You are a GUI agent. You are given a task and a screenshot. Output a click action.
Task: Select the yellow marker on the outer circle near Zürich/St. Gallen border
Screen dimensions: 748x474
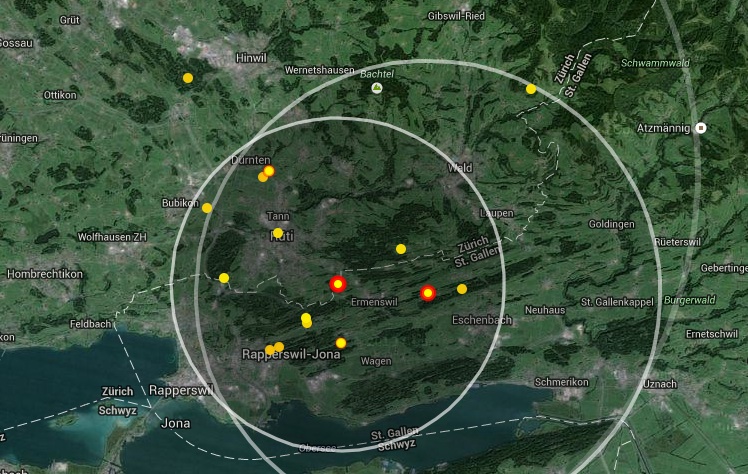click(x=531, y=89)
